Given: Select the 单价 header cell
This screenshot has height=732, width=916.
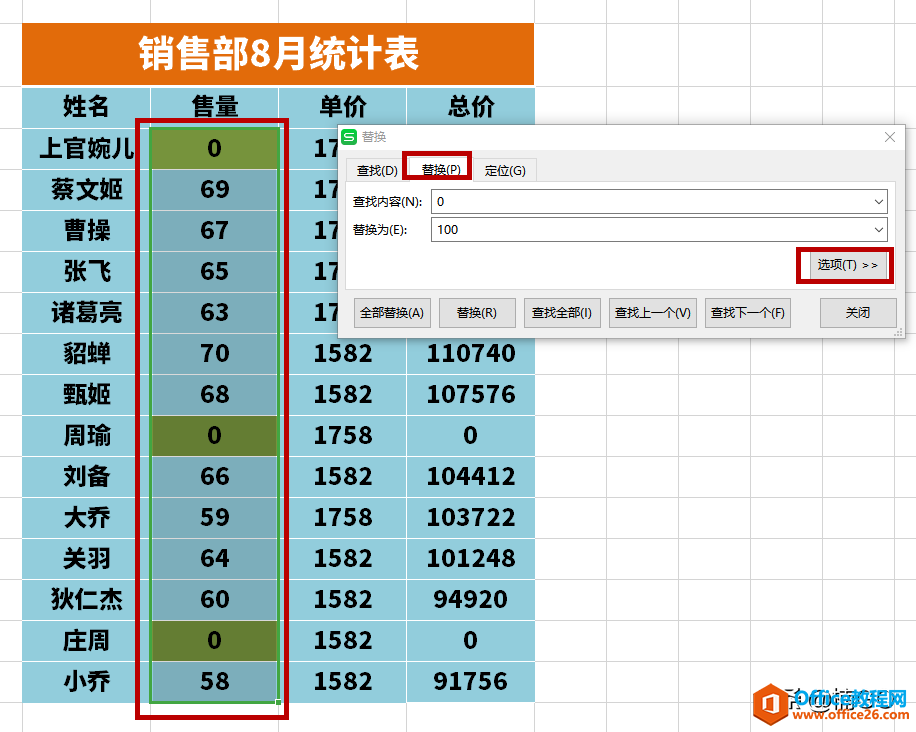Looking at the screenshot, I should [342, 107].
